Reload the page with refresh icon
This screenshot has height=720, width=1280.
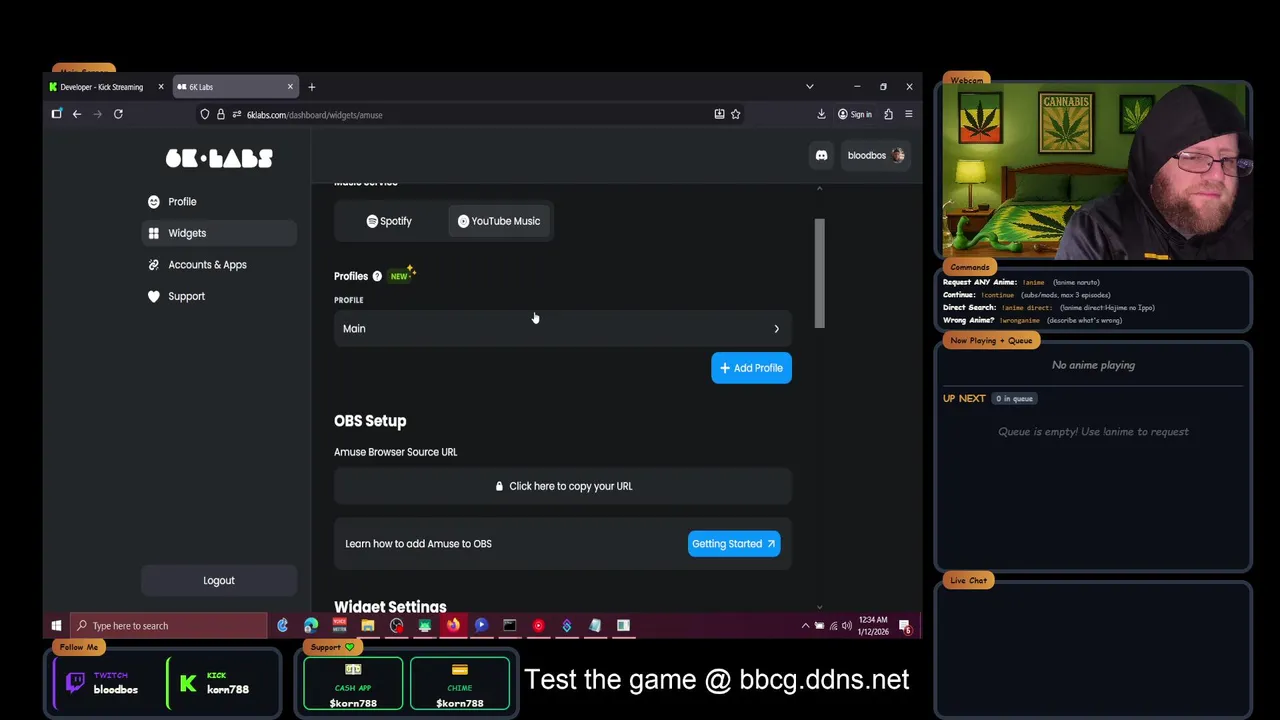[118, 114]
